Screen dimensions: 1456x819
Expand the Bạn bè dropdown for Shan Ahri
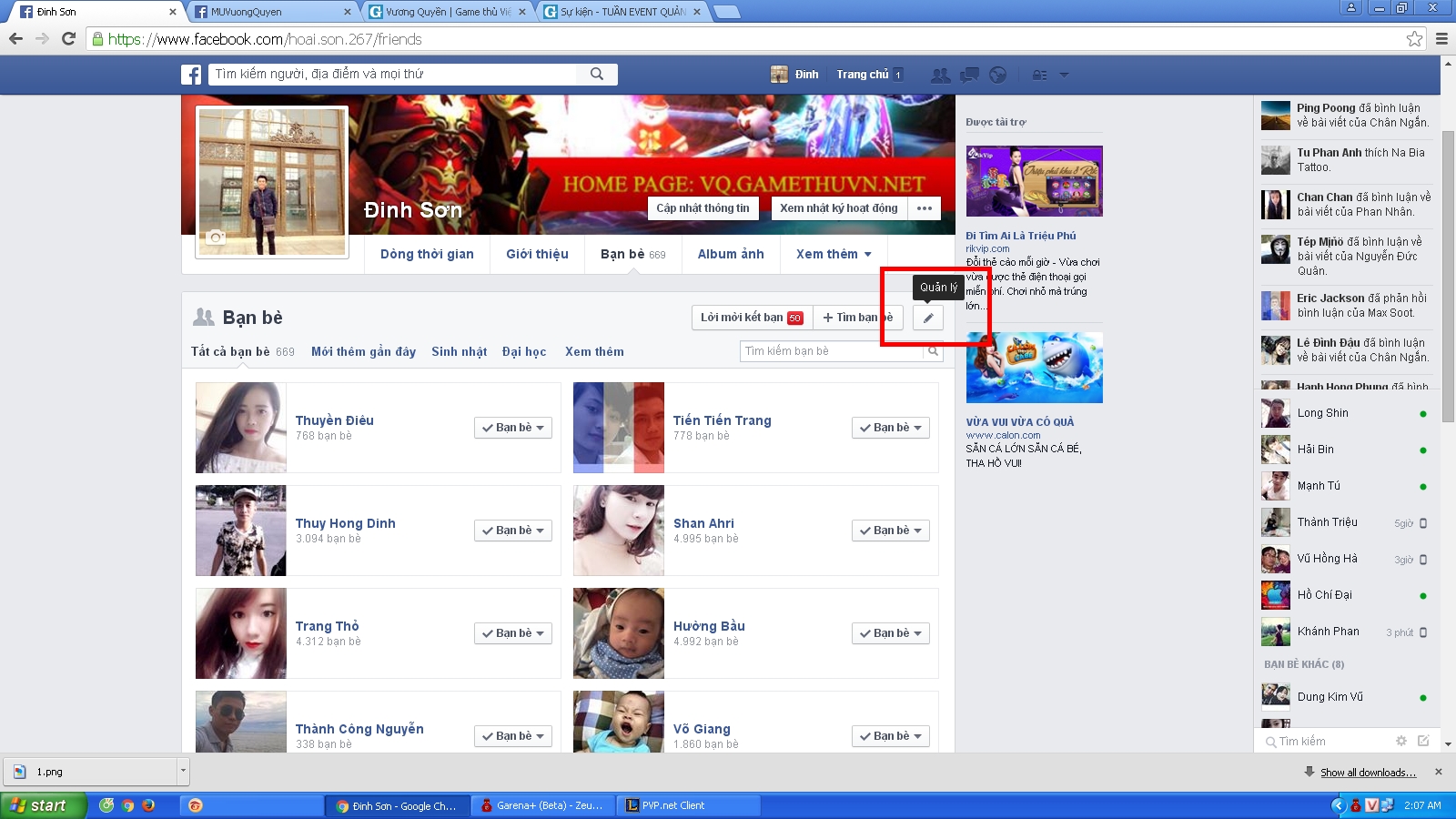(891, 531)
